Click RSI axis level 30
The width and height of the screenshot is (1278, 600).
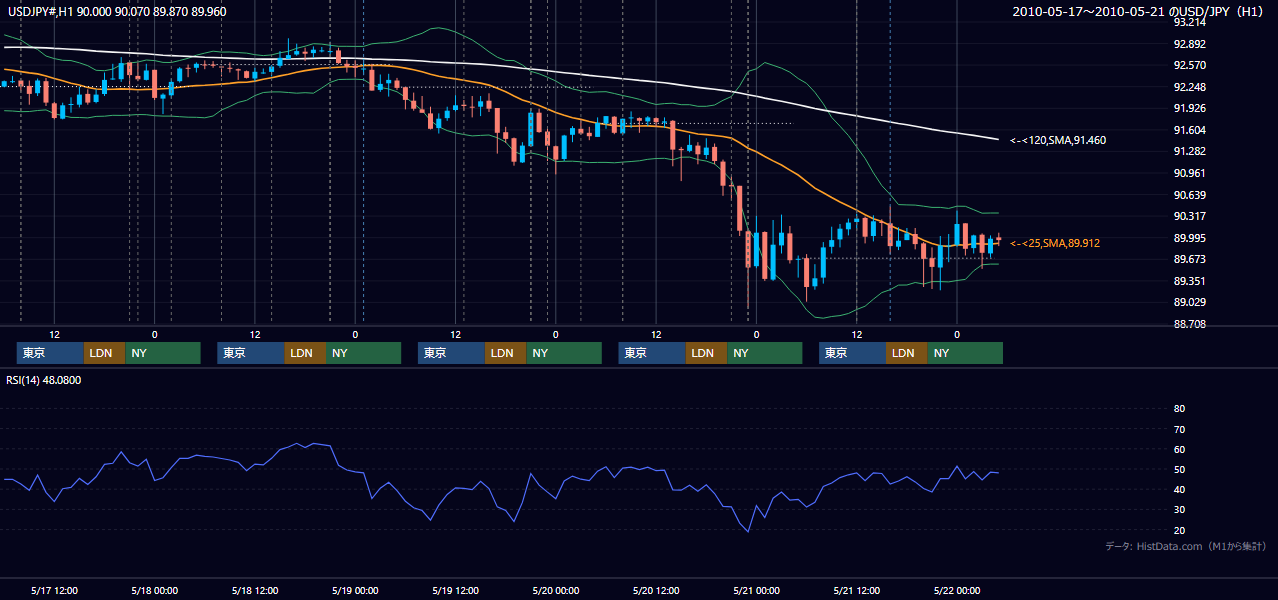[x=1179, y=510]
